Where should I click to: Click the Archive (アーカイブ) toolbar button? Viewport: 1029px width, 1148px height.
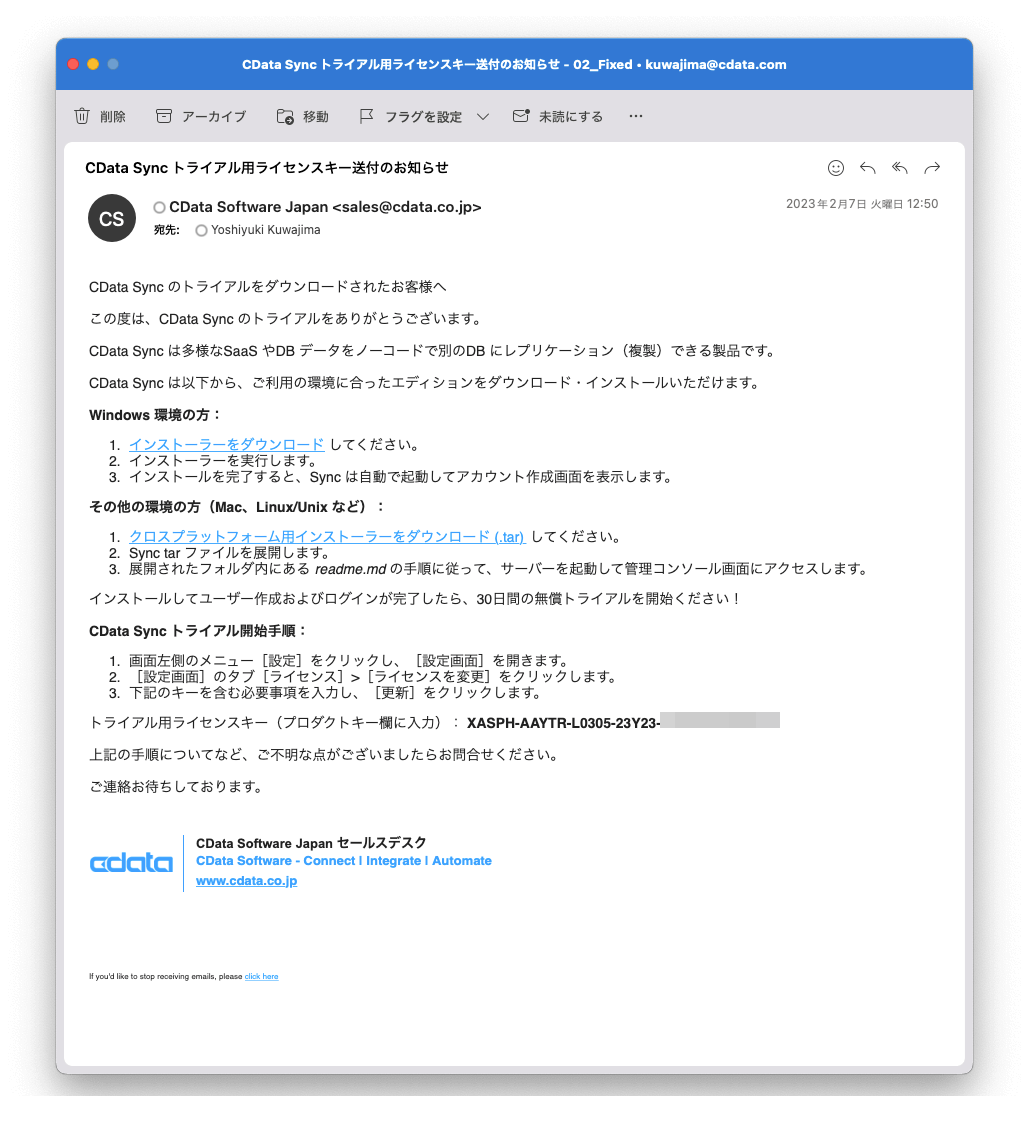(x=201, y=116)
